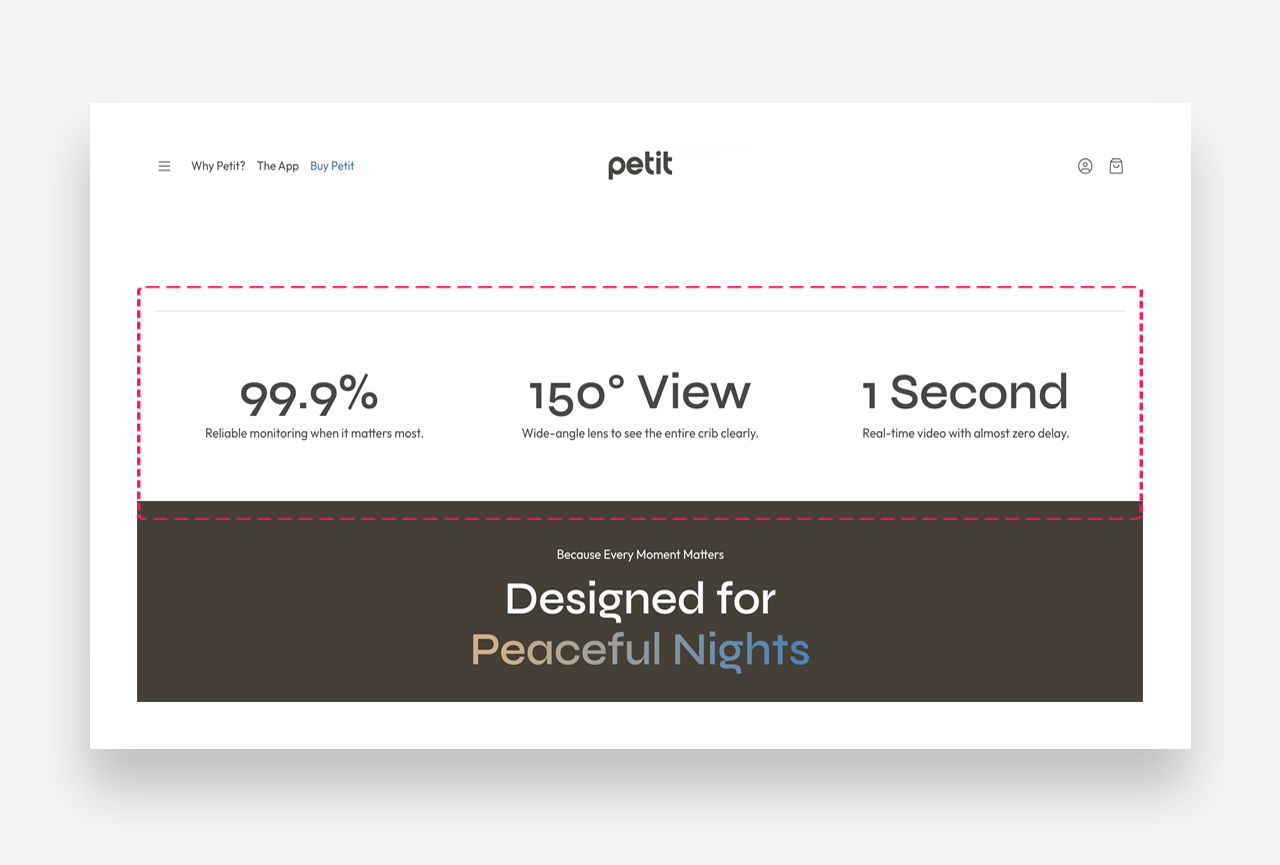Click the 1 Second heading
Viewport: 1280px width, 865px height.
(x=965, y=393)
